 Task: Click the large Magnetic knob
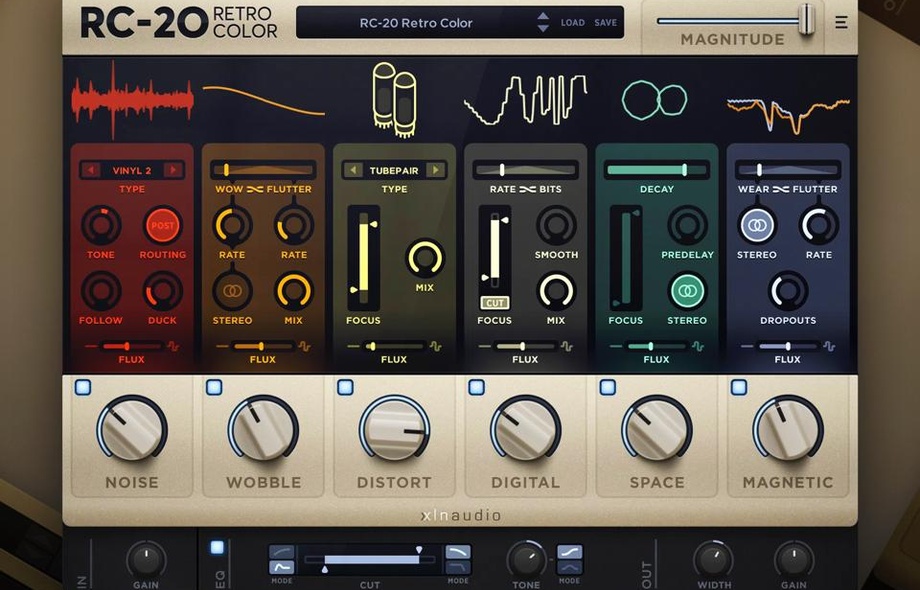pos(788,428)
